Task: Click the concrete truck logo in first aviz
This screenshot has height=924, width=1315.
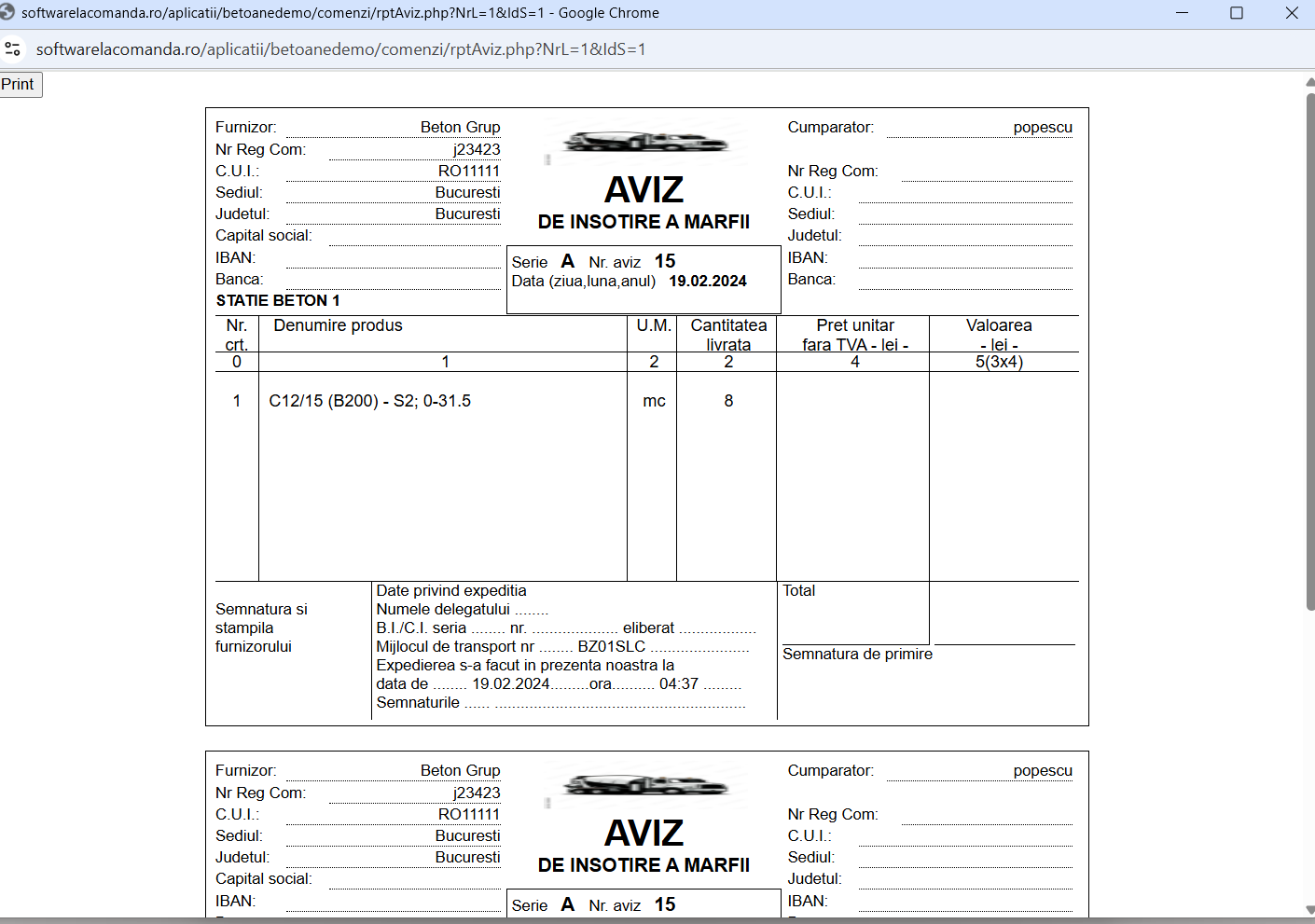Action: 644,142
